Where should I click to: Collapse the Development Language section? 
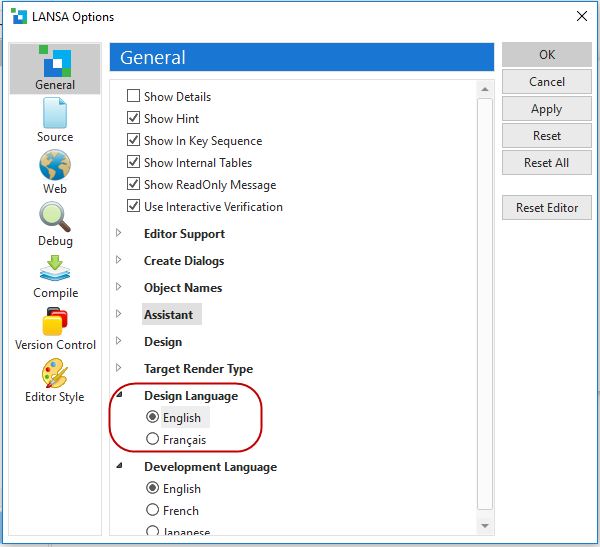point(120,467)
